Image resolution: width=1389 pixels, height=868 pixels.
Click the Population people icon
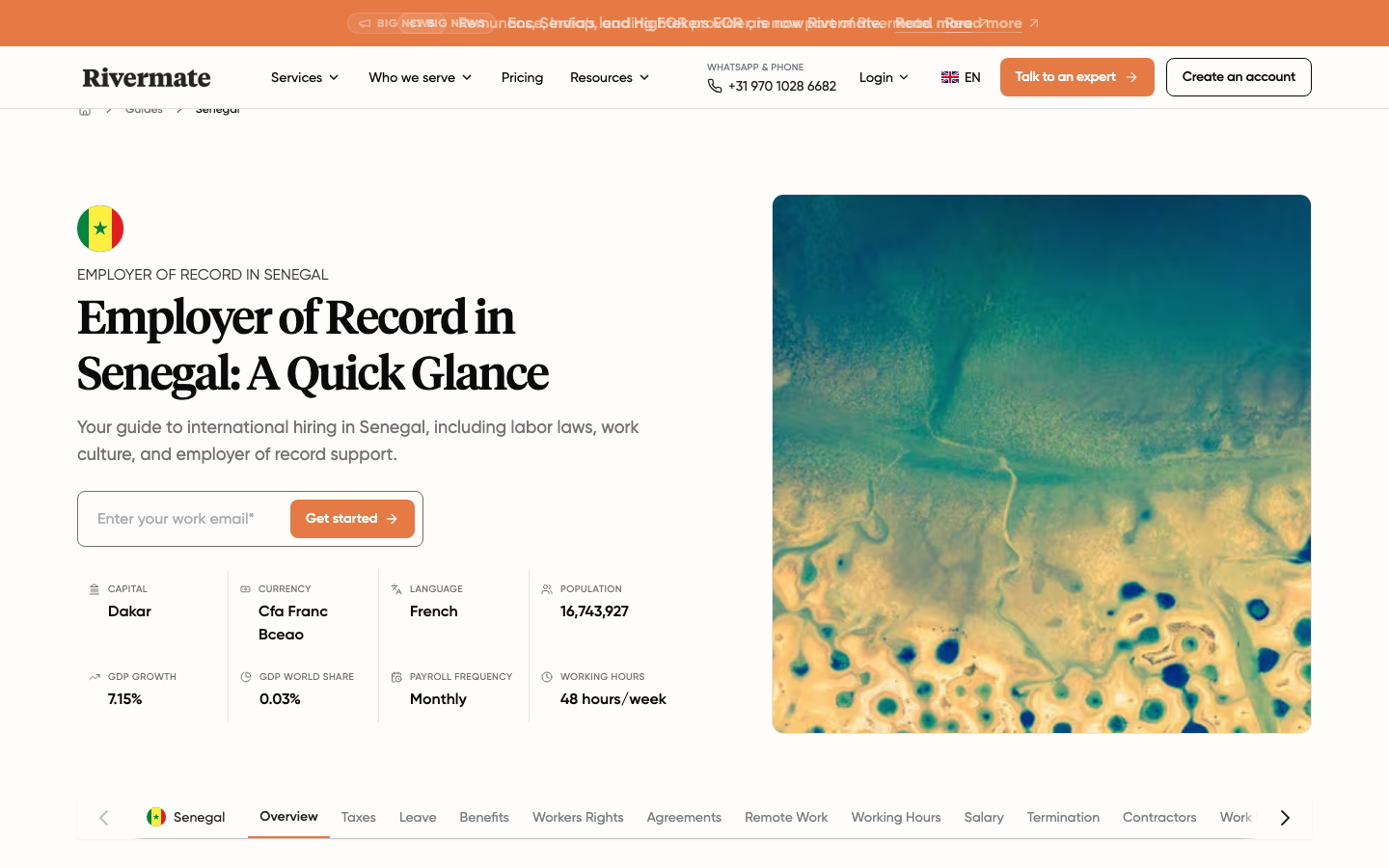(547, 589)
